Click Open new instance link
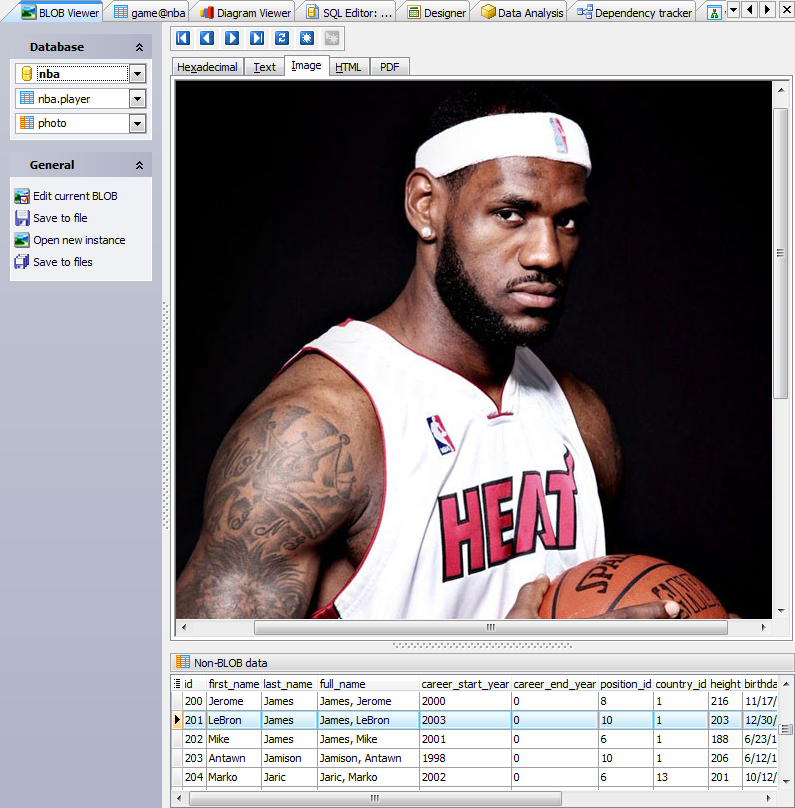795x808 pixels. click(79, 240)
